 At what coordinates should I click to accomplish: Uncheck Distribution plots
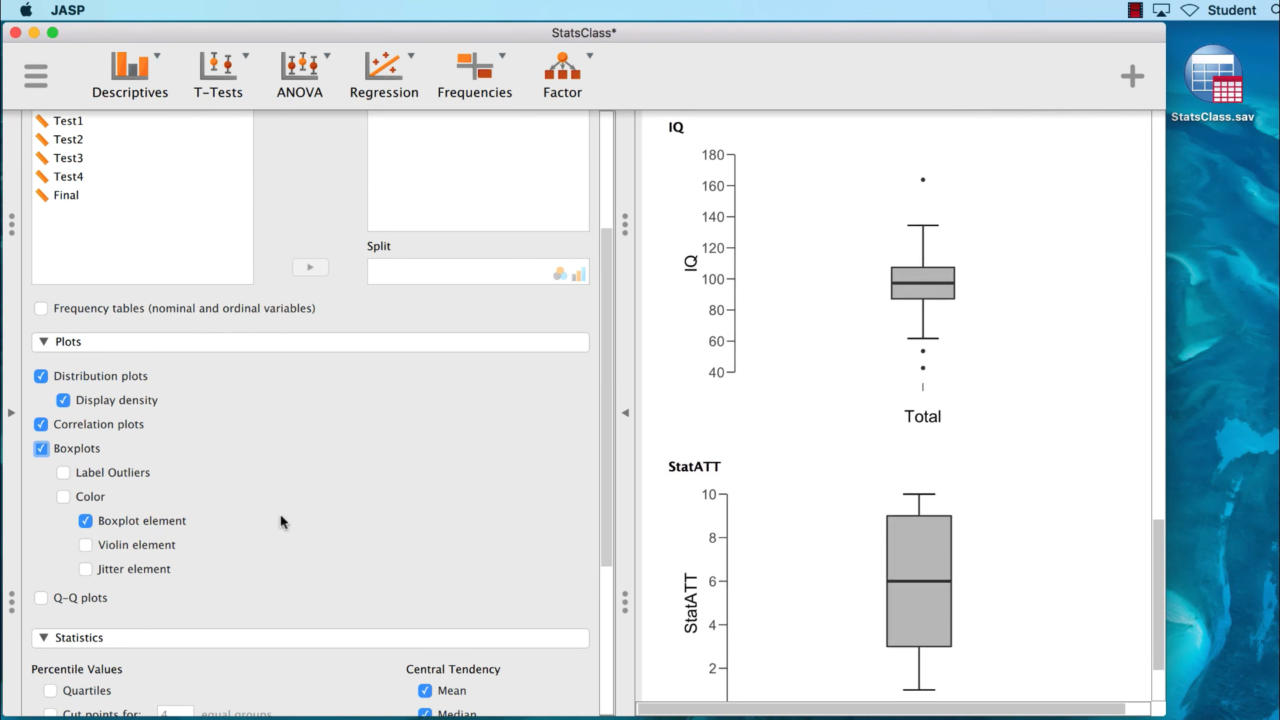[41, 376]
